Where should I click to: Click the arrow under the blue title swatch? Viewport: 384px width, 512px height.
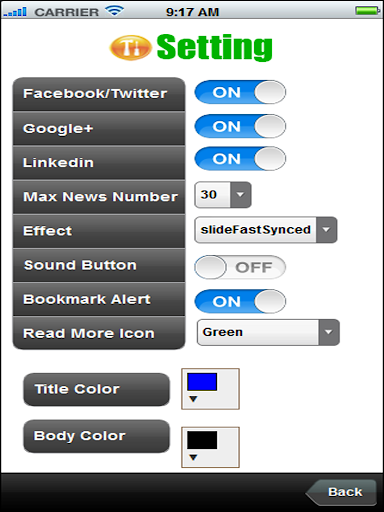pyautogui.click(x=193, y=399)
